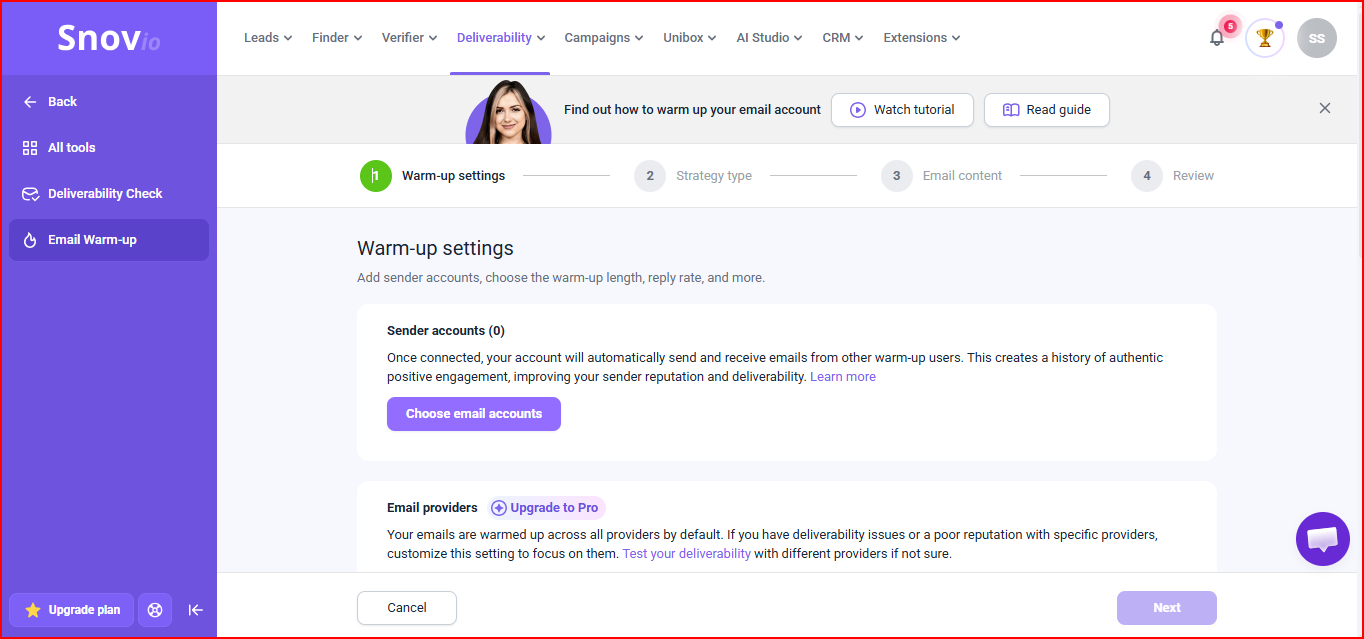Expand the Extensions dropdown

pyautogui.click(x=920, y=37)
